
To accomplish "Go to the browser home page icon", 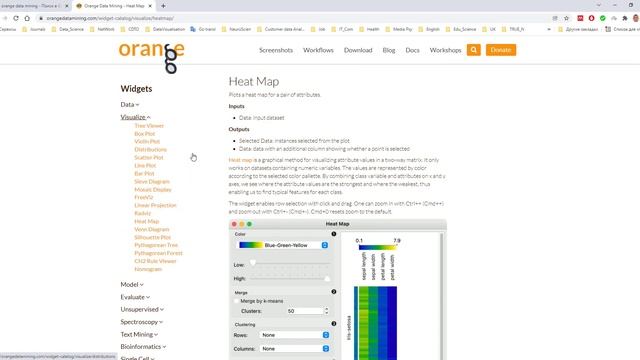I will point(27,18).
